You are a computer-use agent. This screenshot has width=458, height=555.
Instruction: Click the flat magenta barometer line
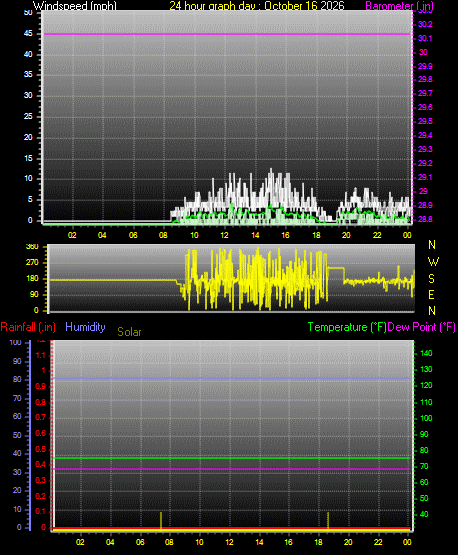227,34
